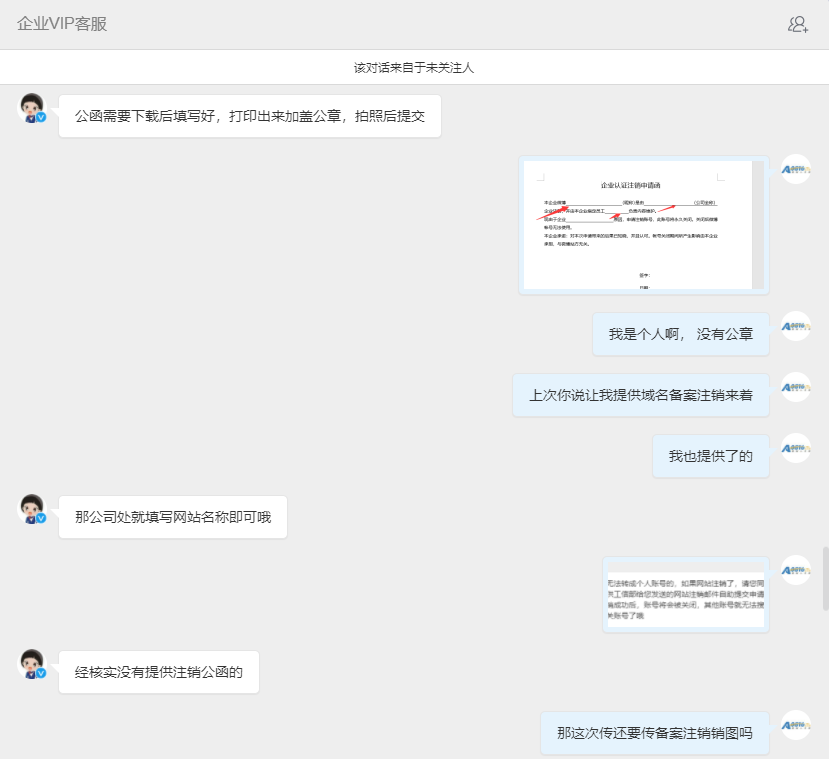Click the 上次你说让我提供域名备案注销来着 bubble
Screen dimensions: 829x759
pyautogui.click(x=641, y=394)
